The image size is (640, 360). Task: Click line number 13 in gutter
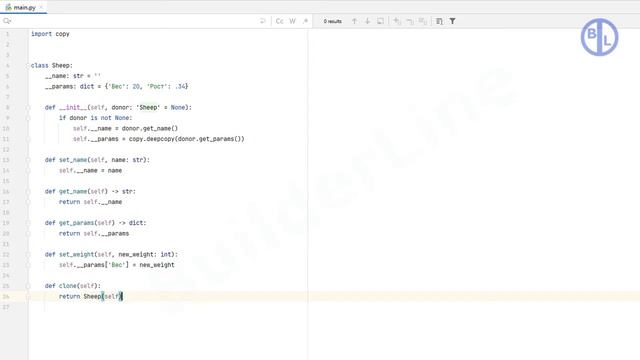coord(6,160)
